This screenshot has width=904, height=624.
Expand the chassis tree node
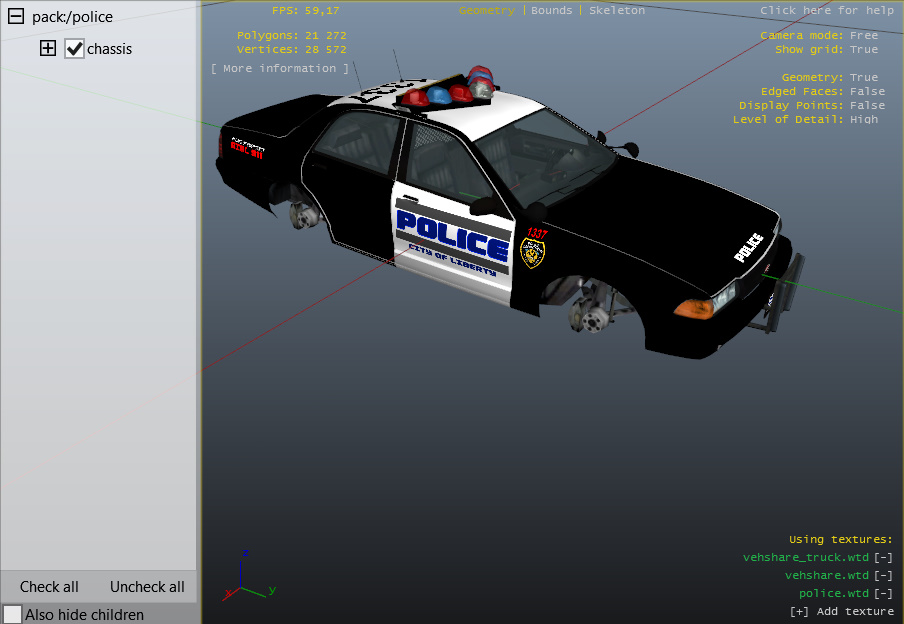pos(48,48)
